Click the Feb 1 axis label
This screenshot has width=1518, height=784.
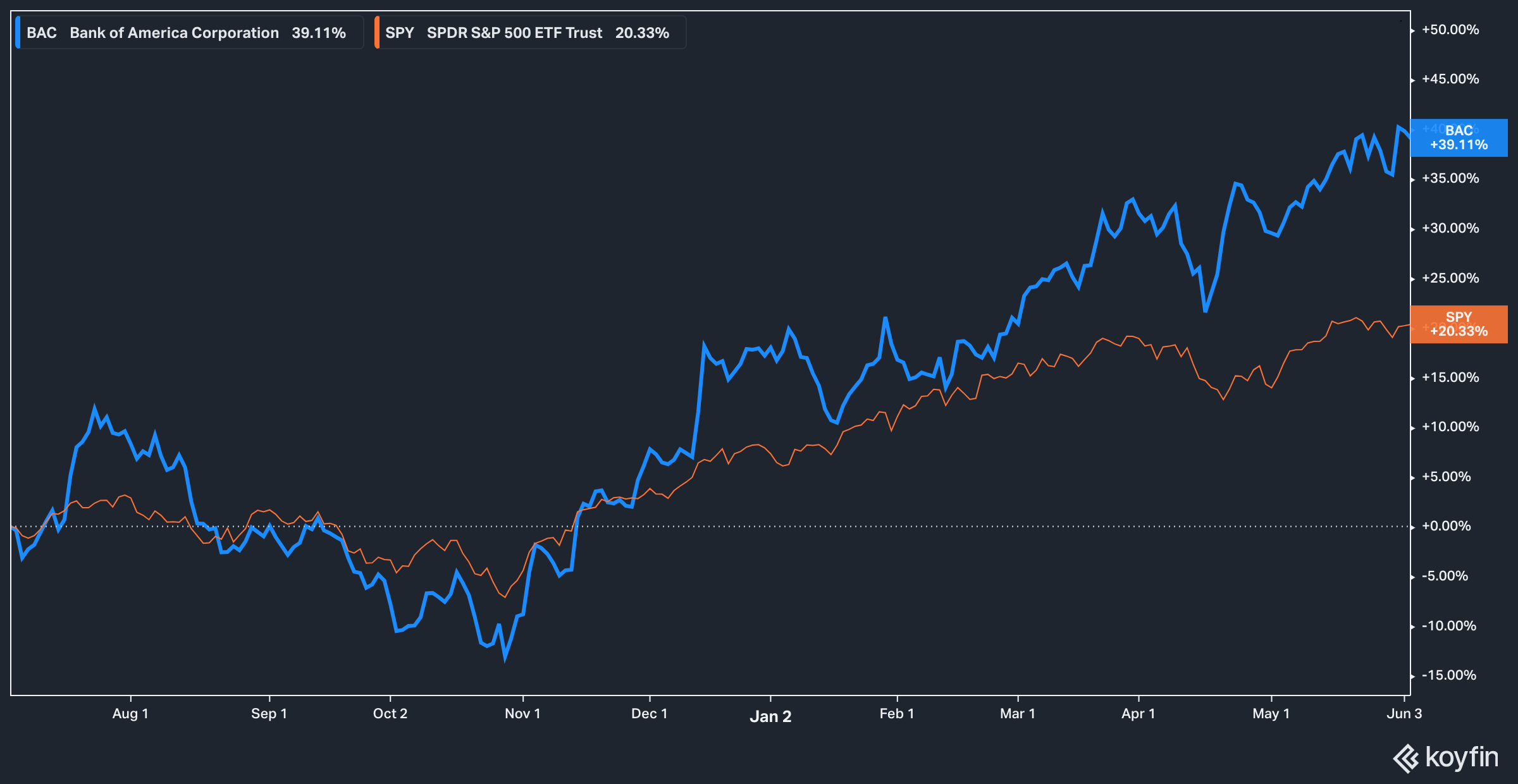tap(897, 714)
